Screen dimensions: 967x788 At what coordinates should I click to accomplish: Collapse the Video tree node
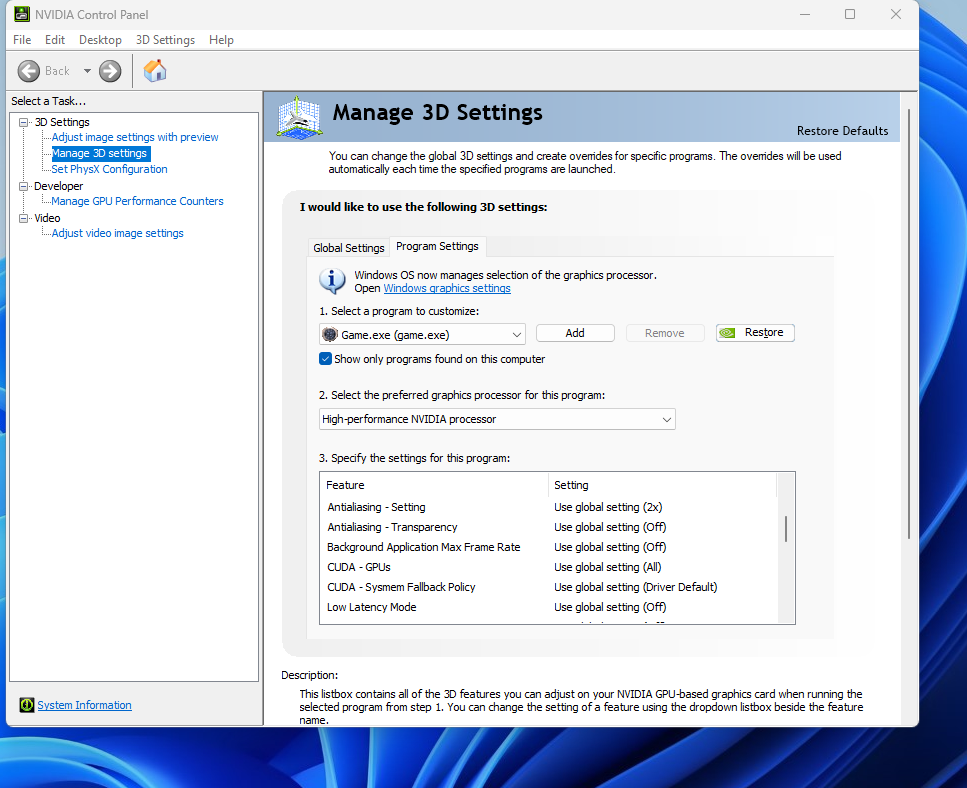(x=23, y=218)
